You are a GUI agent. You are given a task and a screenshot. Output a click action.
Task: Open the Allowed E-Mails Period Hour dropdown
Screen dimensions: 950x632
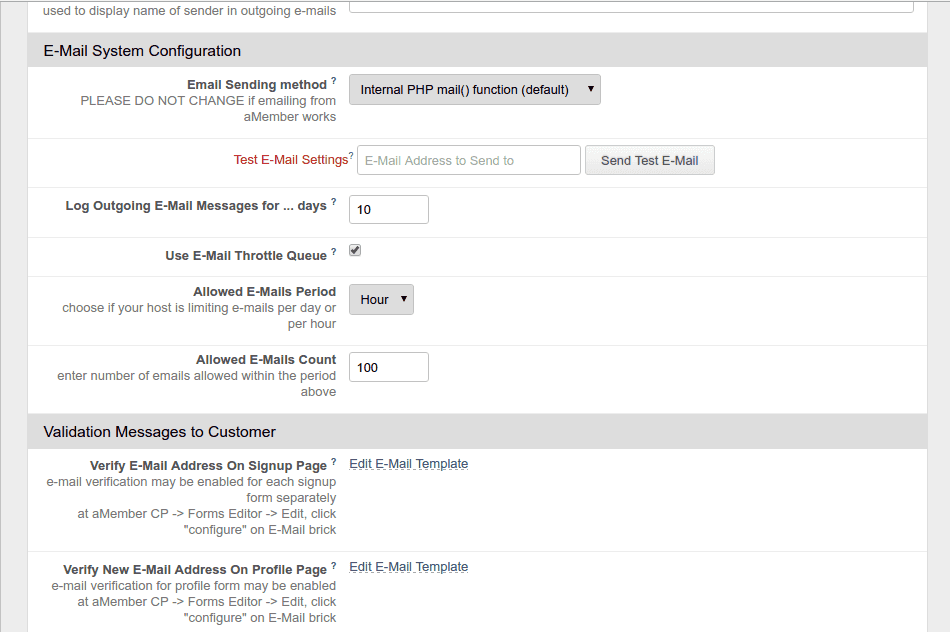(381, 299)
